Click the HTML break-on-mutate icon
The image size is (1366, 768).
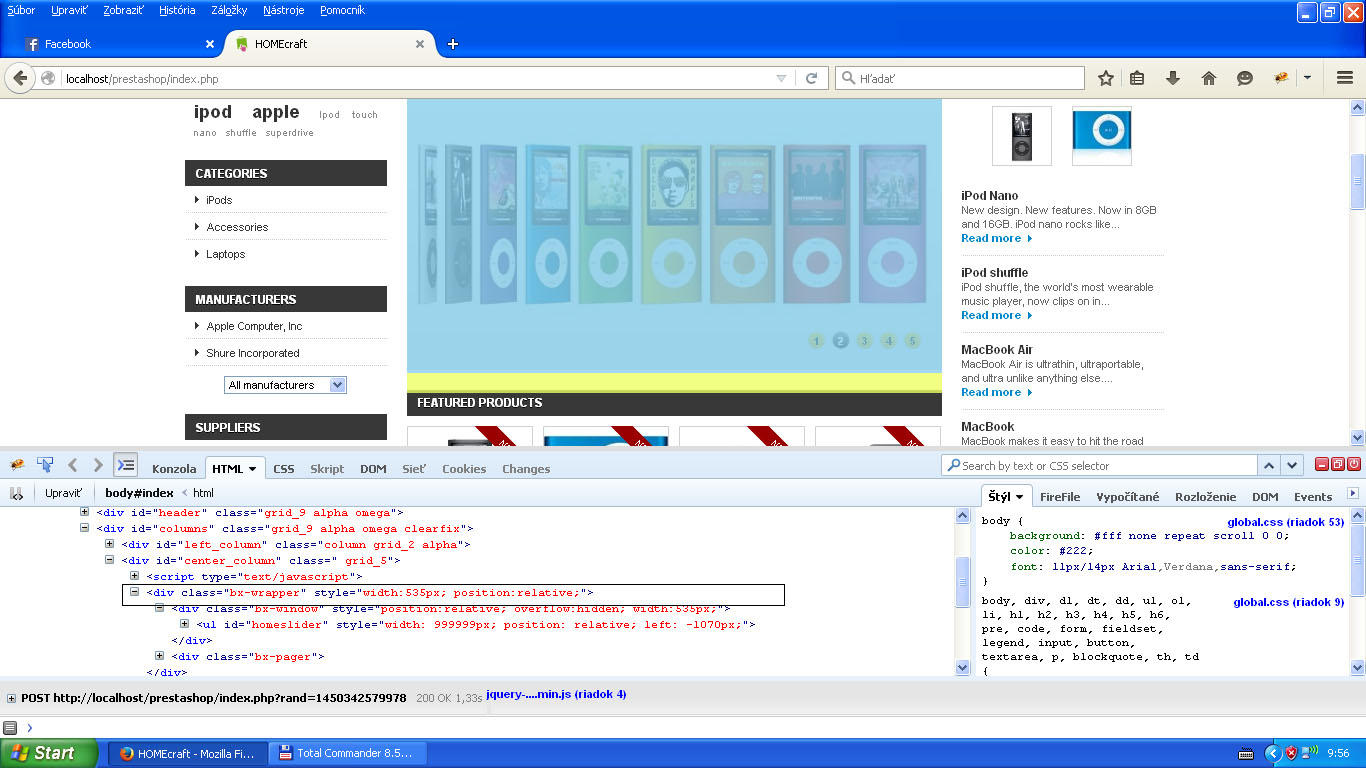point(16,493)
